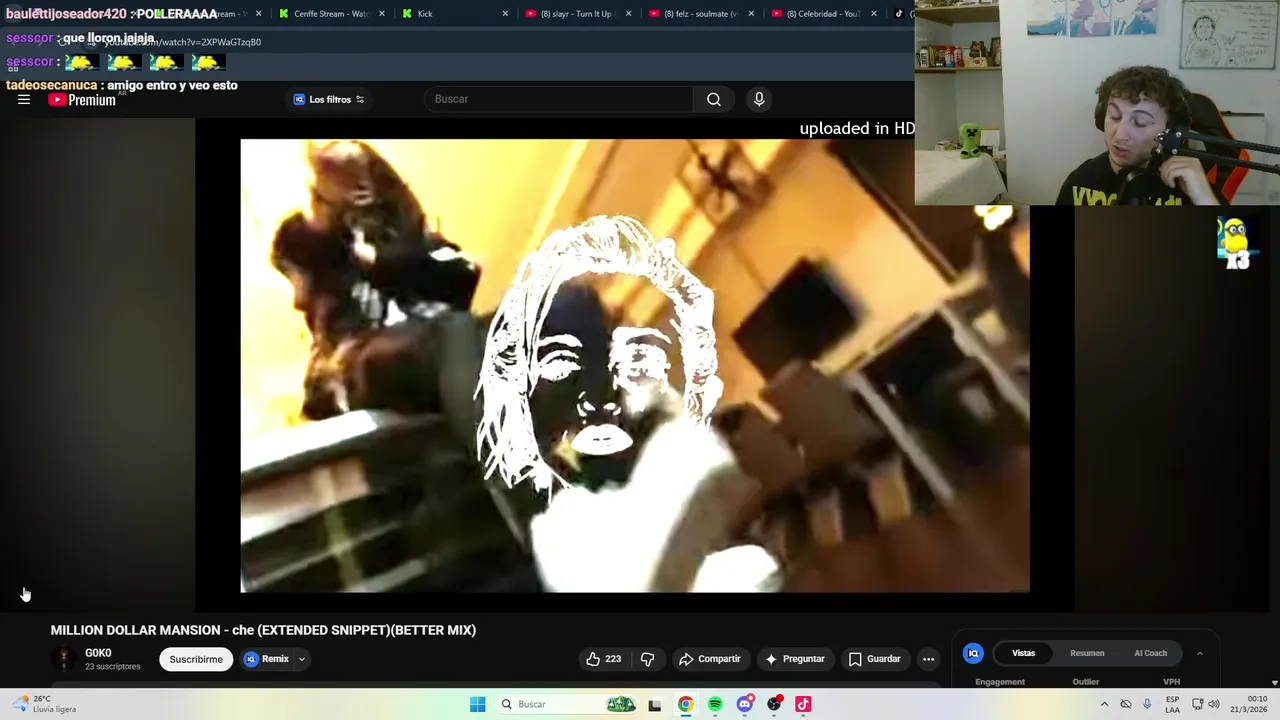Click the Preguntar AI button
The image size is (1280, 720).
(x=795, y=659)
